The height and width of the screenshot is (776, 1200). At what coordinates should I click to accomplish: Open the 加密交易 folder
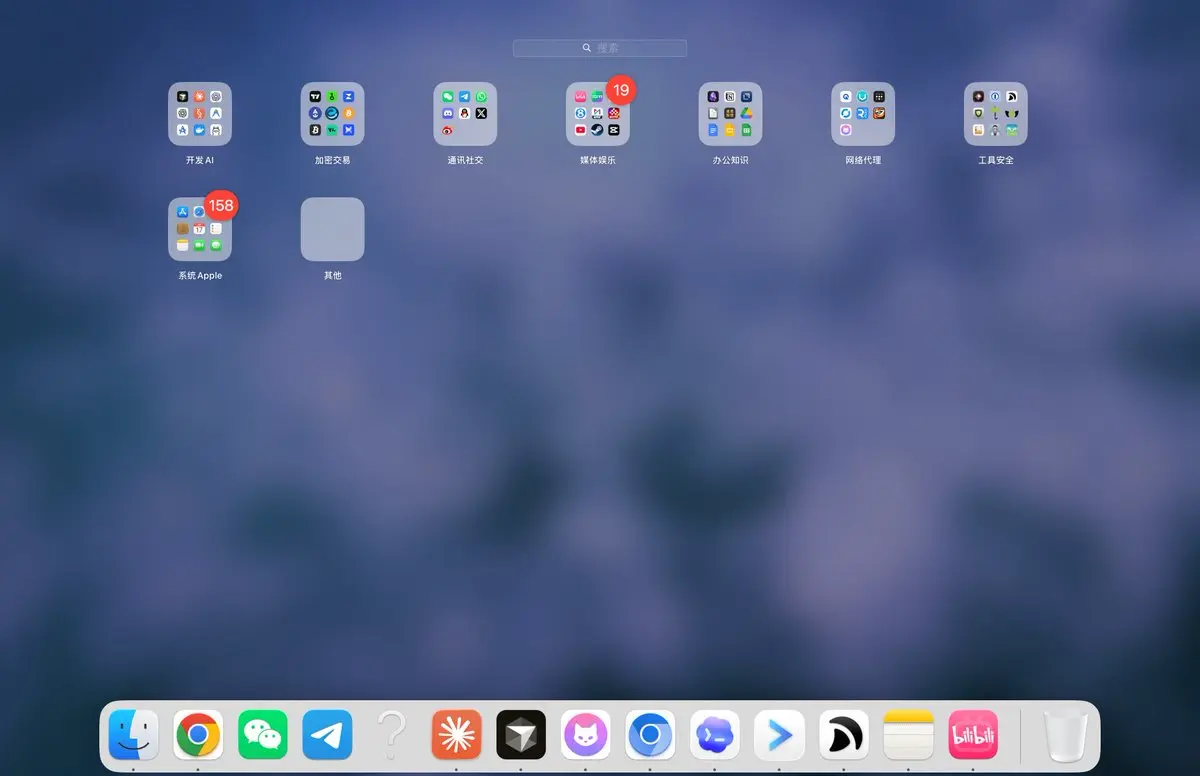[x=333, y=114]
